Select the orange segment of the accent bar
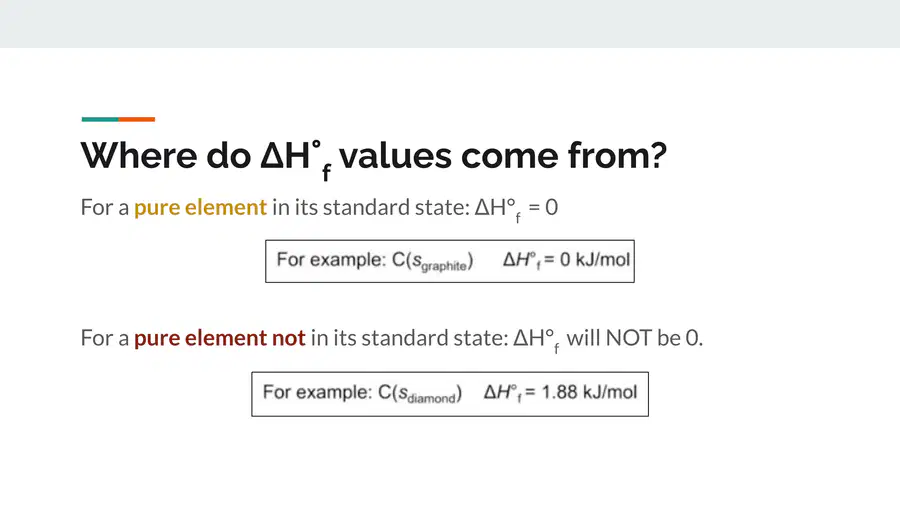 (137, 119)
